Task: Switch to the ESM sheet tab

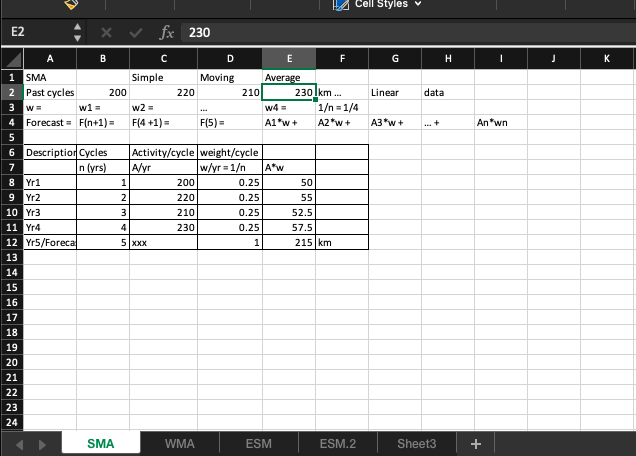Action: [x=258, y=444]
